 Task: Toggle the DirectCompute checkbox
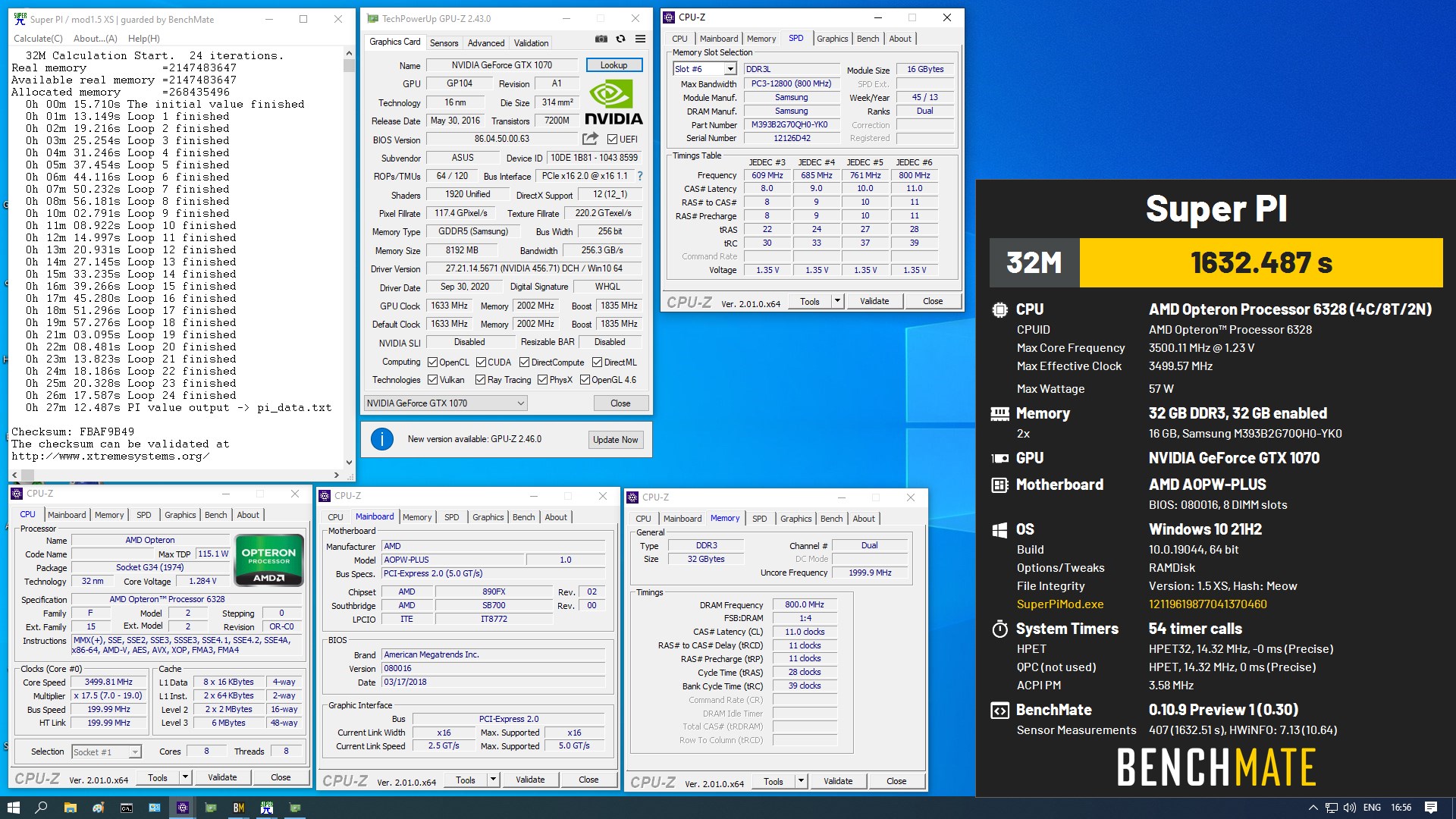(x=525, y=362)
